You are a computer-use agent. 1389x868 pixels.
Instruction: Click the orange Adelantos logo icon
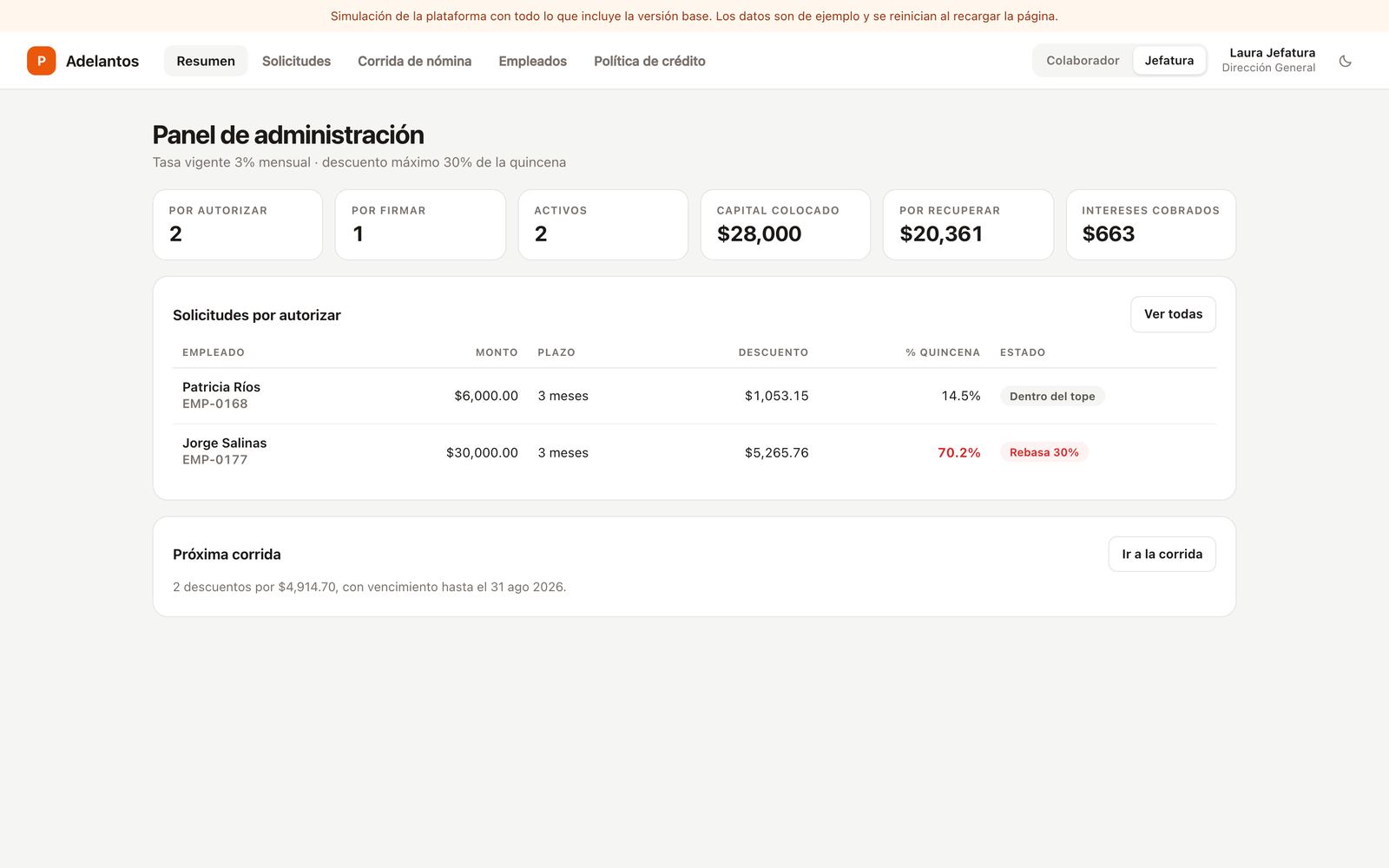point(41,61)
